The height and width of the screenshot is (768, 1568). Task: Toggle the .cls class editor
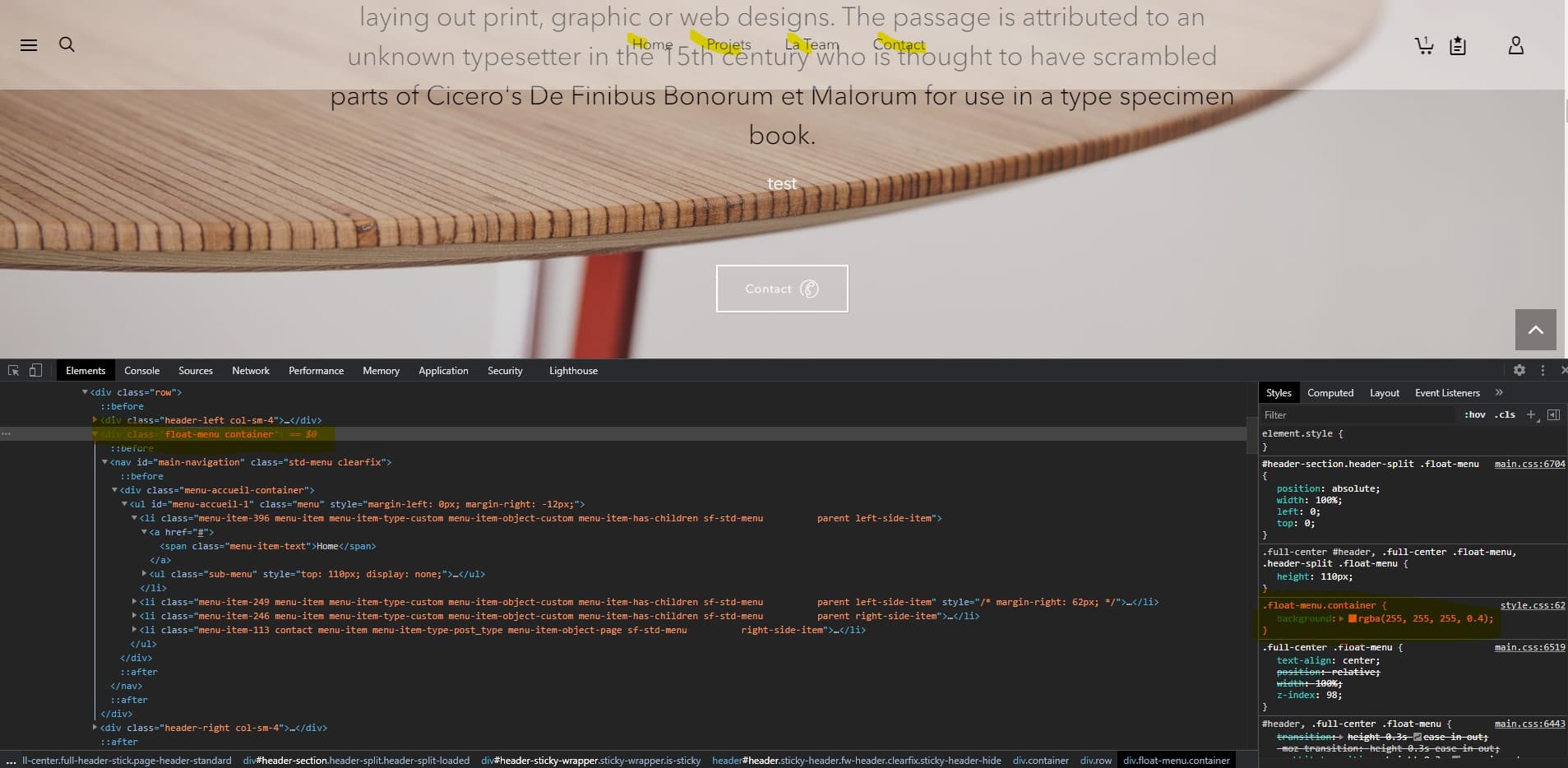pos(1505,415)
